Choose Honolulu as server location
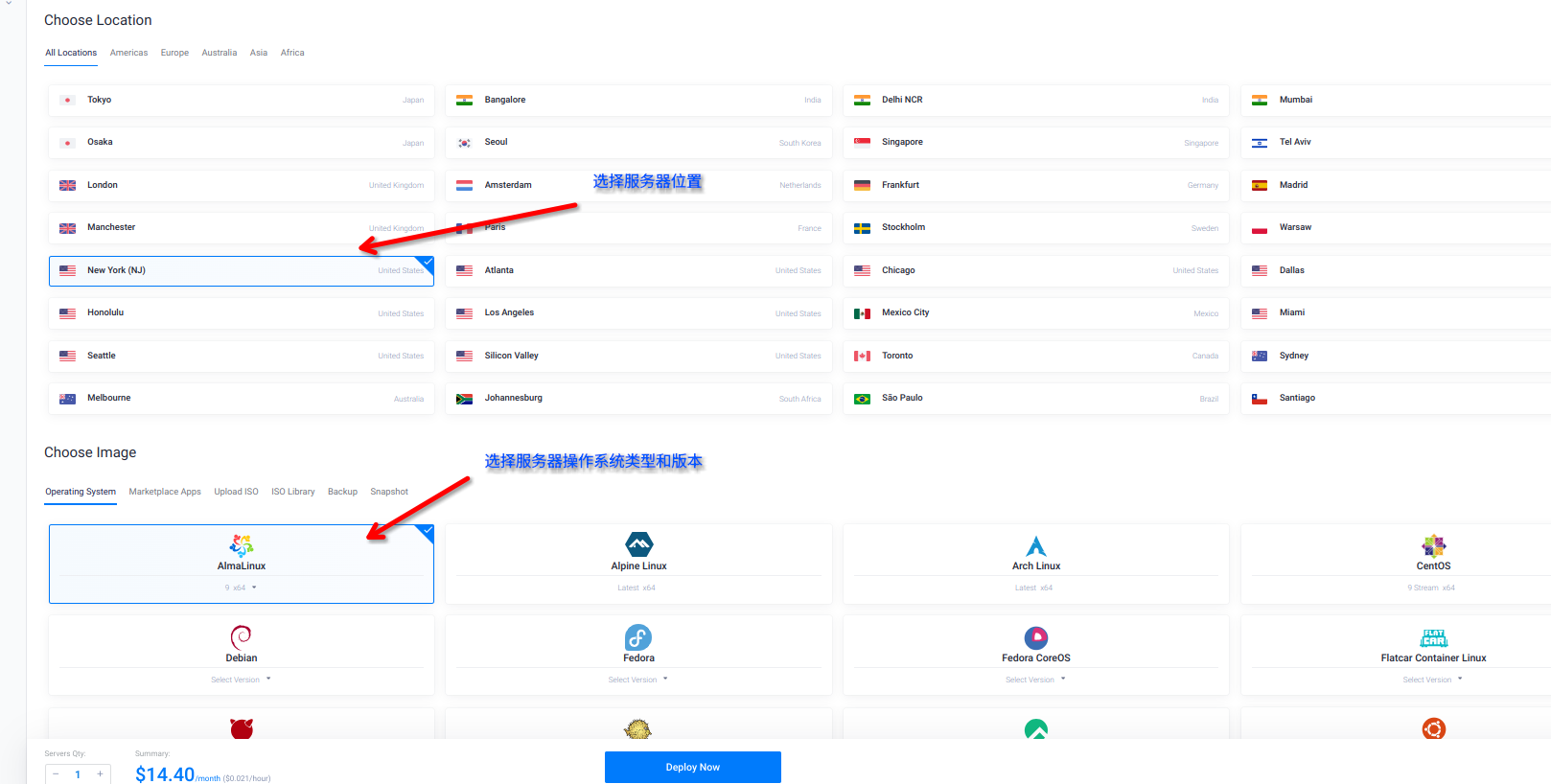Screen dimensions: 1551x784 242,313
